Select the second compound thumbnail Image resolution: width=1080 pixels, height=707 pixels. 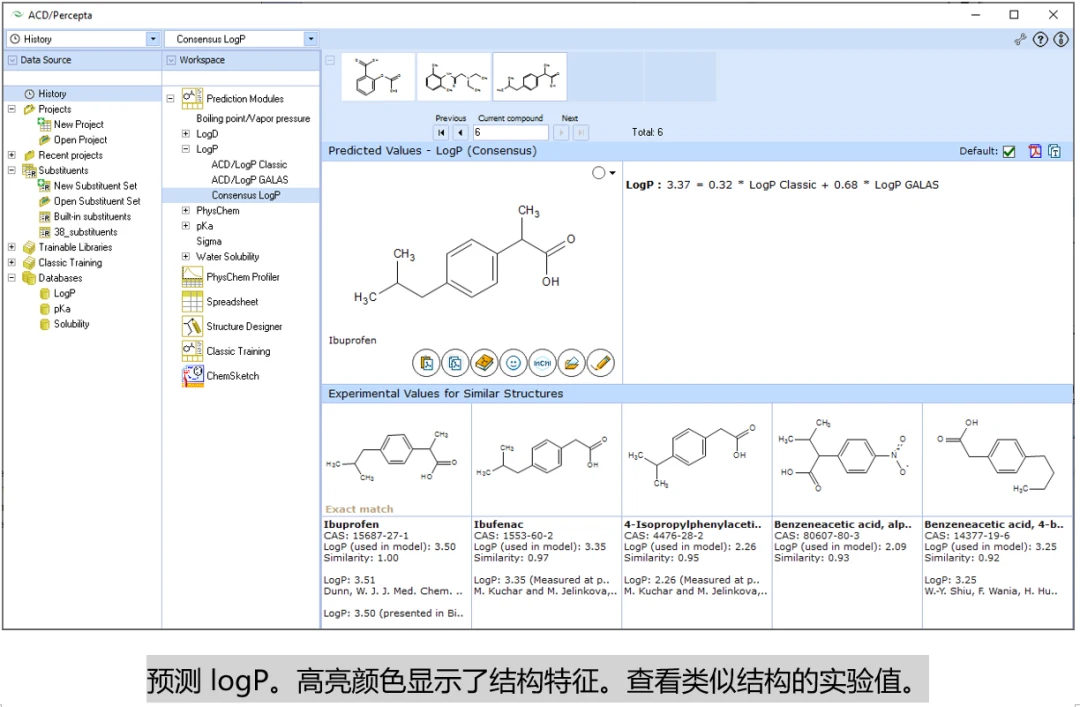(x=454, y=77)
